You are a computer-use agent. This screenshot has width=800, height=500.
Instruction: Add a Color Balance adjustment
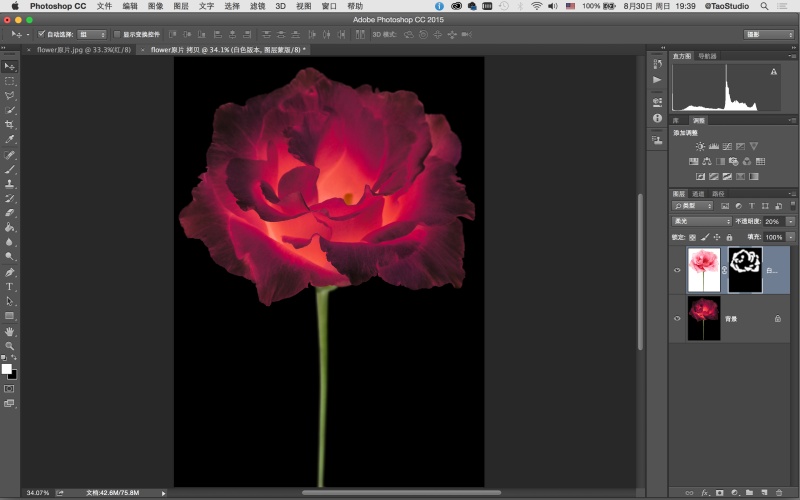click(x=707, y=161)
